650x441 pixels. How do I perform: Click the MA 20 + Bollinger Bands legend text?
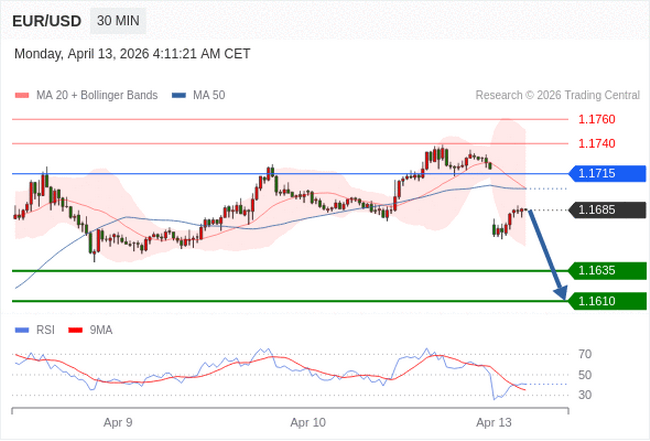tap(97, 95)
